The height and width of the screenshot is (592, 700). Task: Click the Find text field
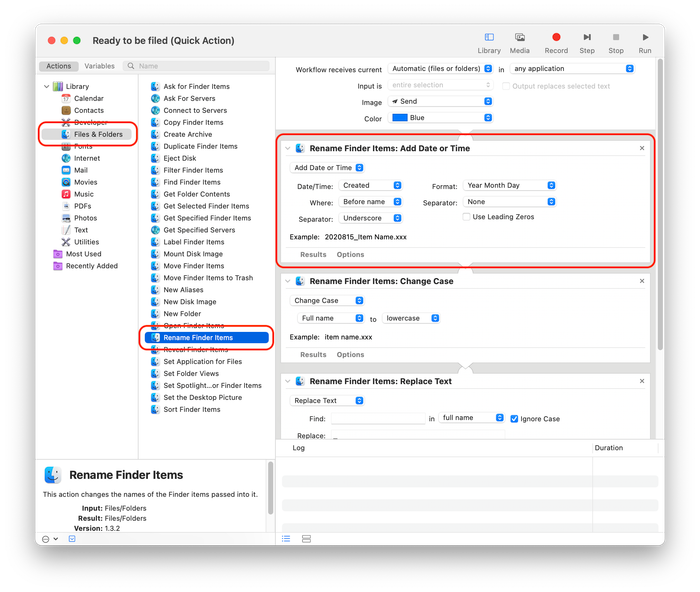pyautogui.click(x=378, y=418)
